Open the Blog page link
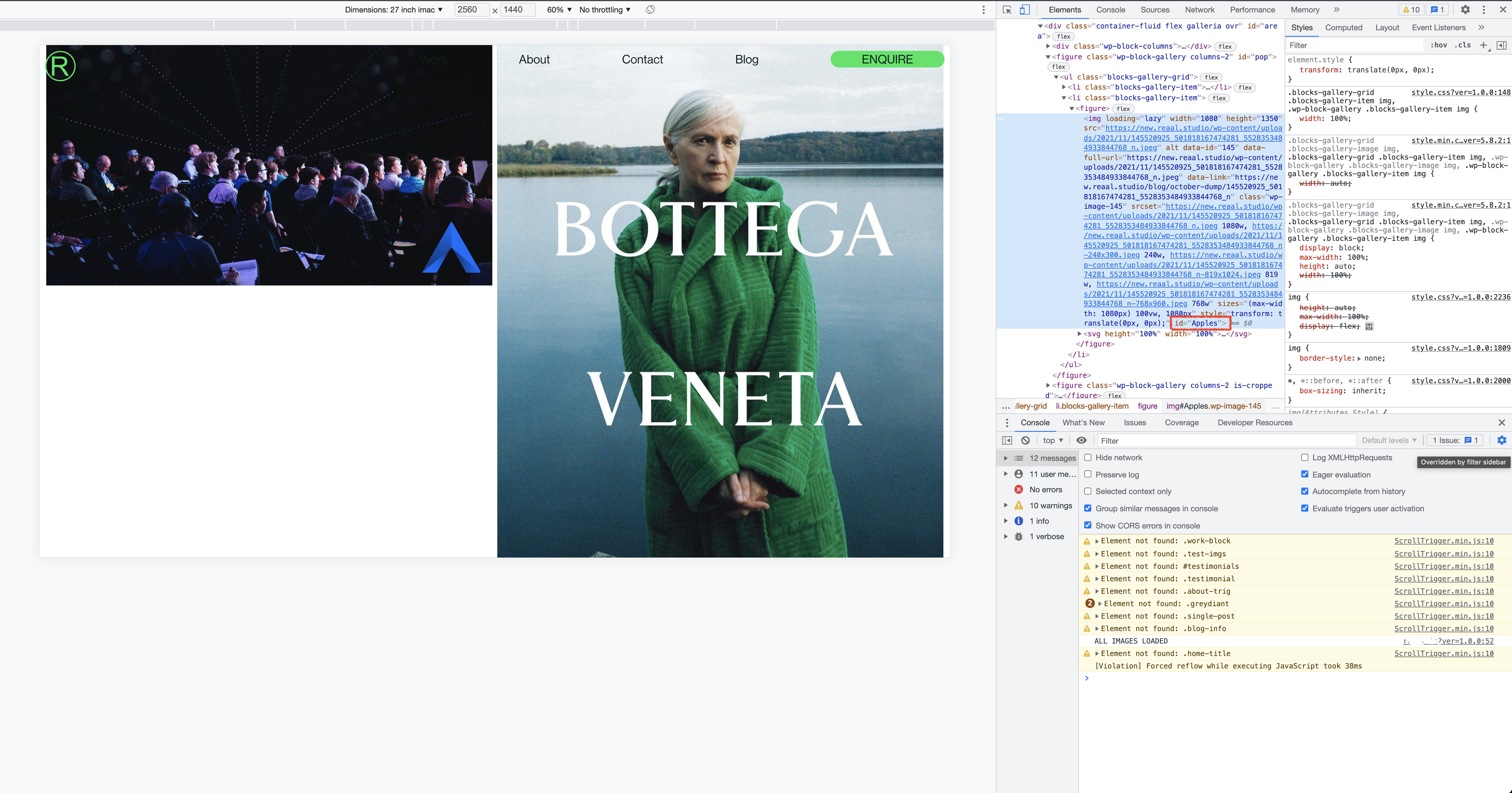The image size is (1512, 793). (x=747, y=59)
